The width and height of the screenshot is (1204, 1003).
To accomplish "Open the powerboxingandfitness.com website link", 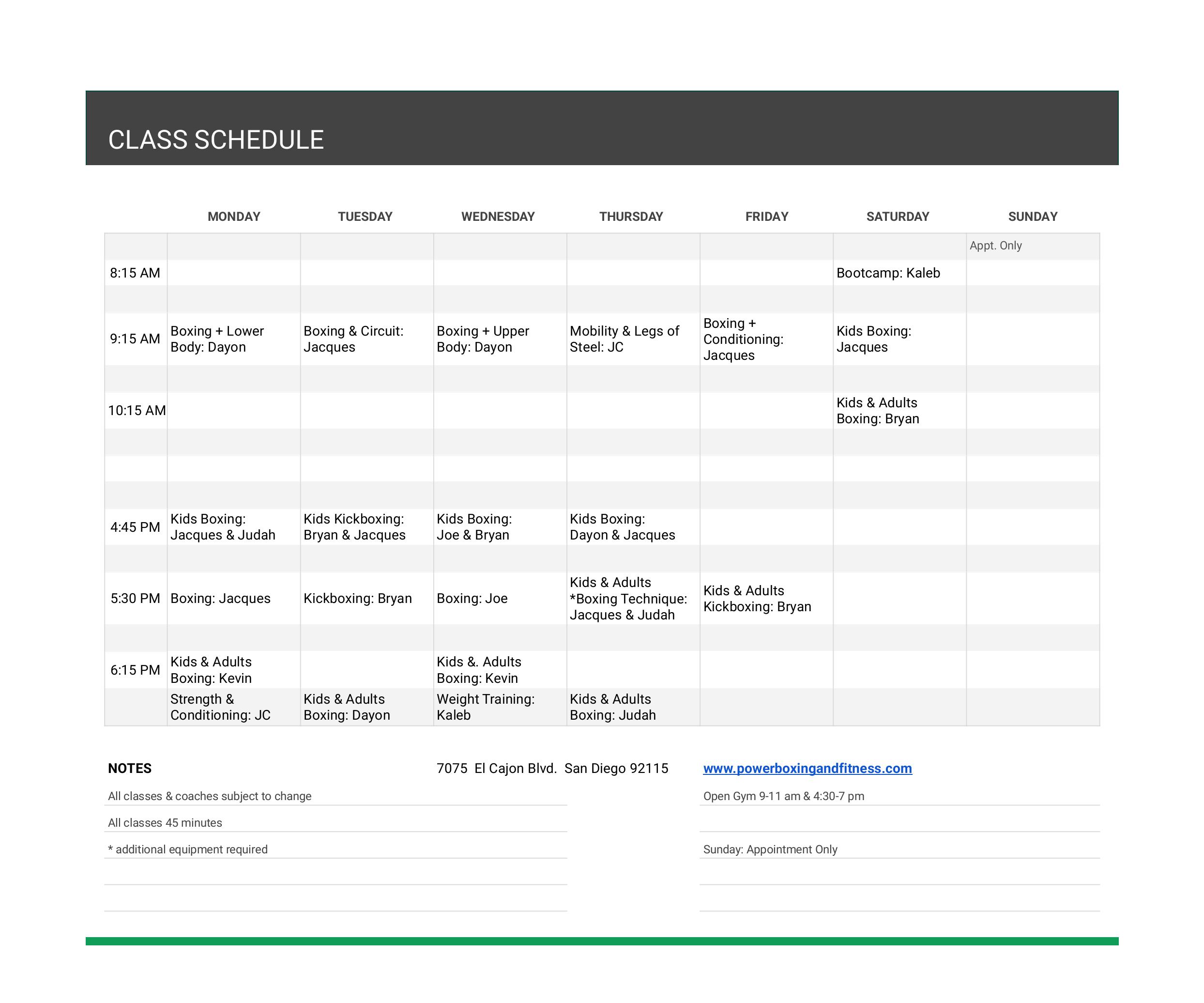I will (807, 769).
